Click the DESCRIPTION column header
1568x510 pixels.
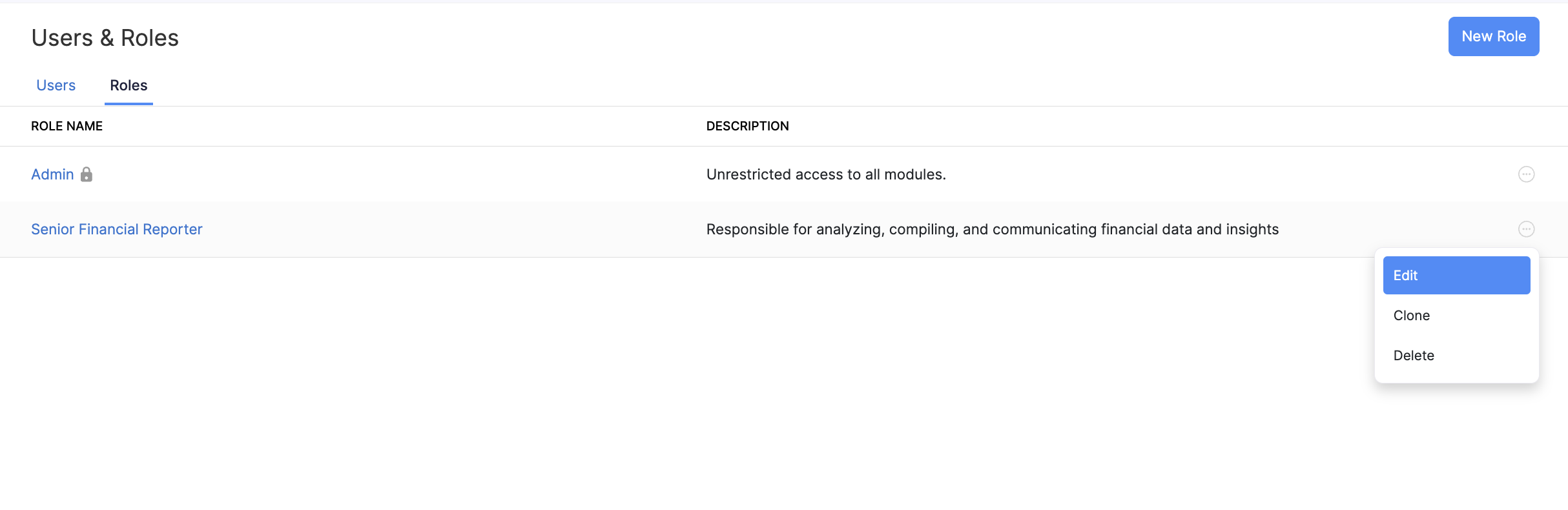(x=747, y=126)
